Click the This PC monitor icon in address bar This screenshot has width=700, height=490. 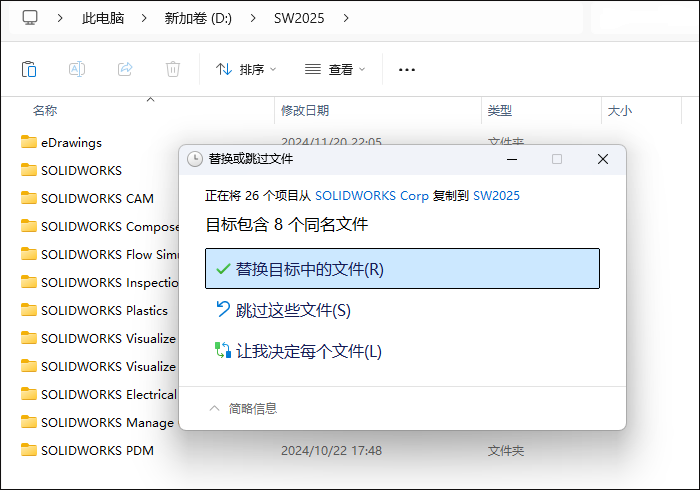pyautogui.click(x=30, y=18)
